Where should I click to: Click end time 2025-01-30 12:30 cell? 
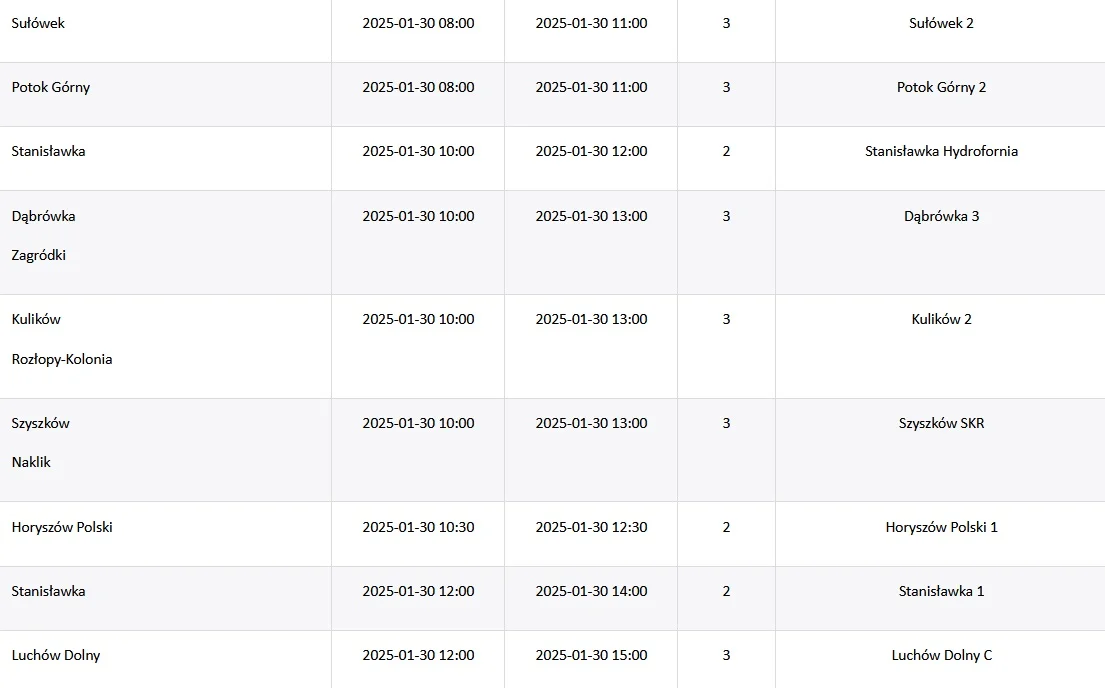click(591, 534)
